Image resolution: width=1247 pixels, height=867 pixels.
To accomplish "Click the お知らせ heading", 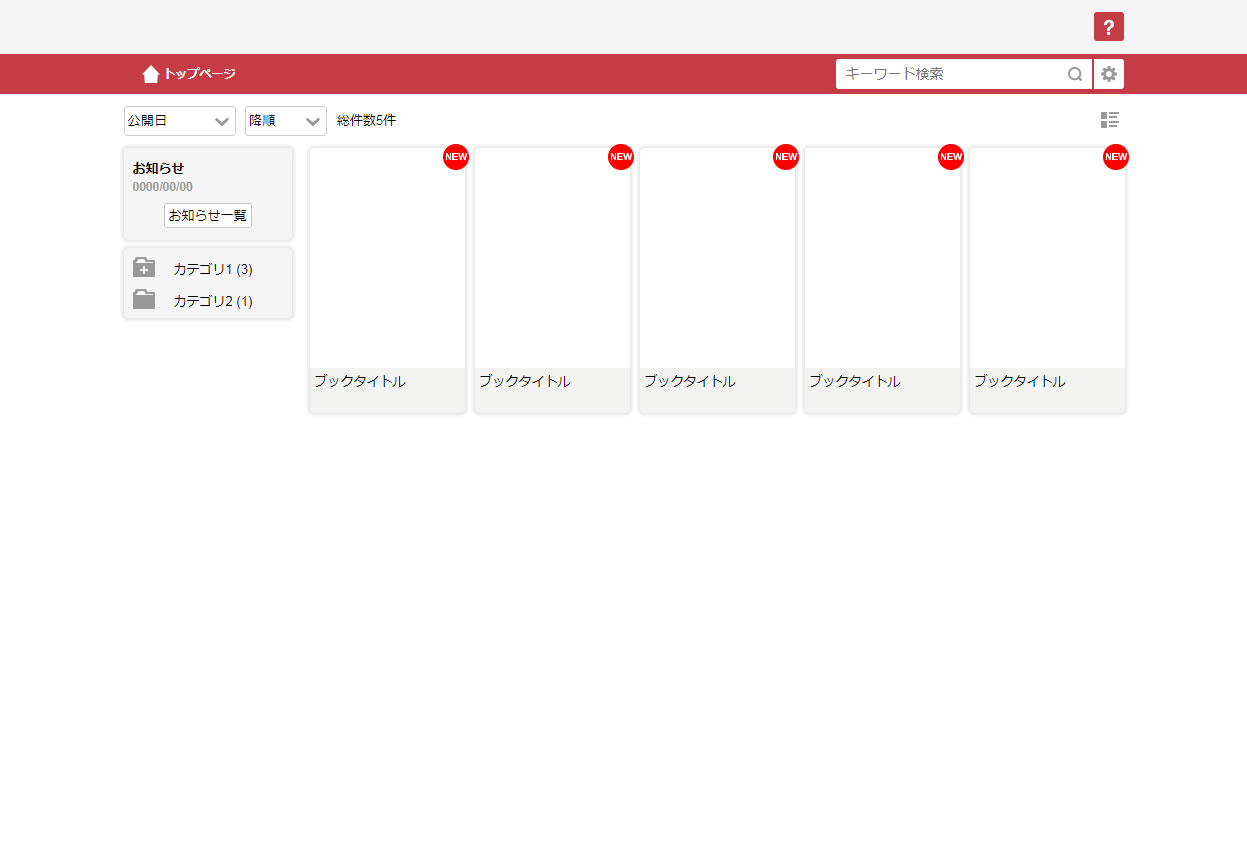I will tap(158, 168).
